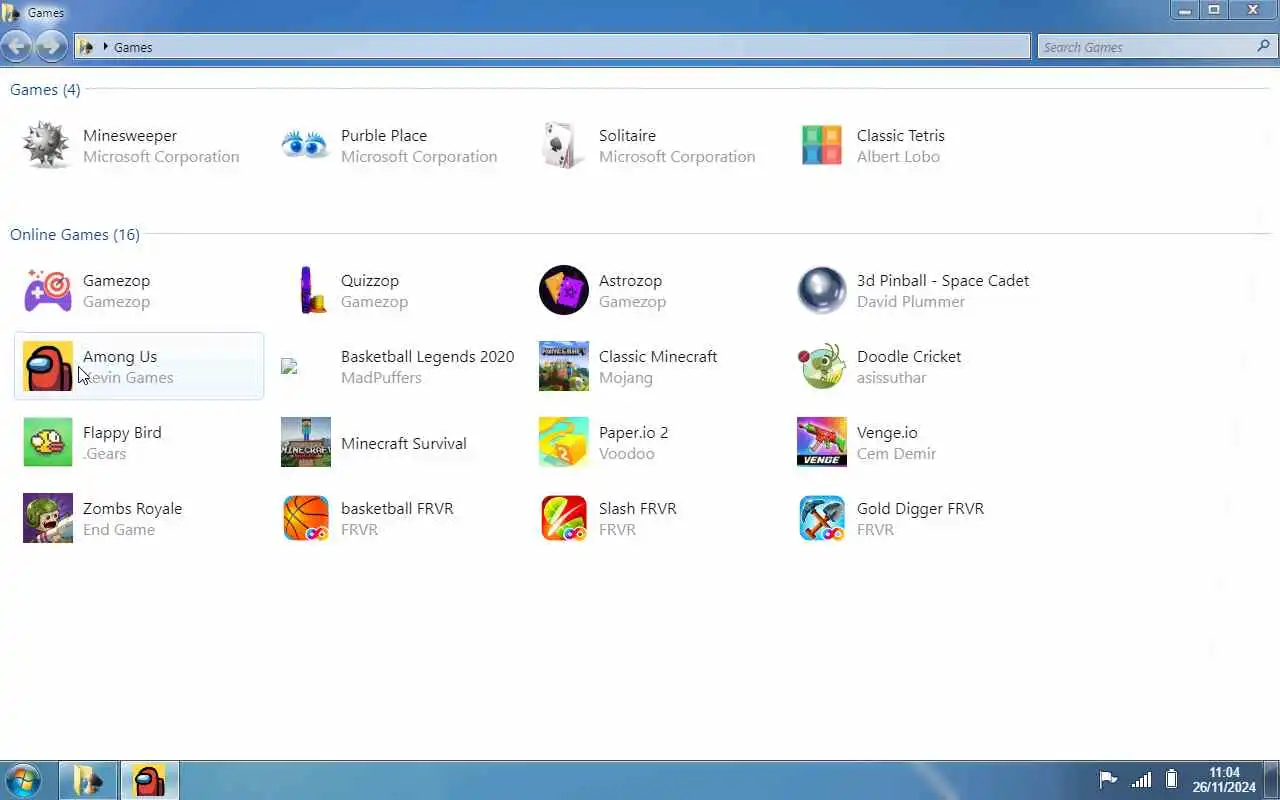Screen dimensions: 1280x800
Task: Open the Flappy Bird icon
Action: (48, 442)
